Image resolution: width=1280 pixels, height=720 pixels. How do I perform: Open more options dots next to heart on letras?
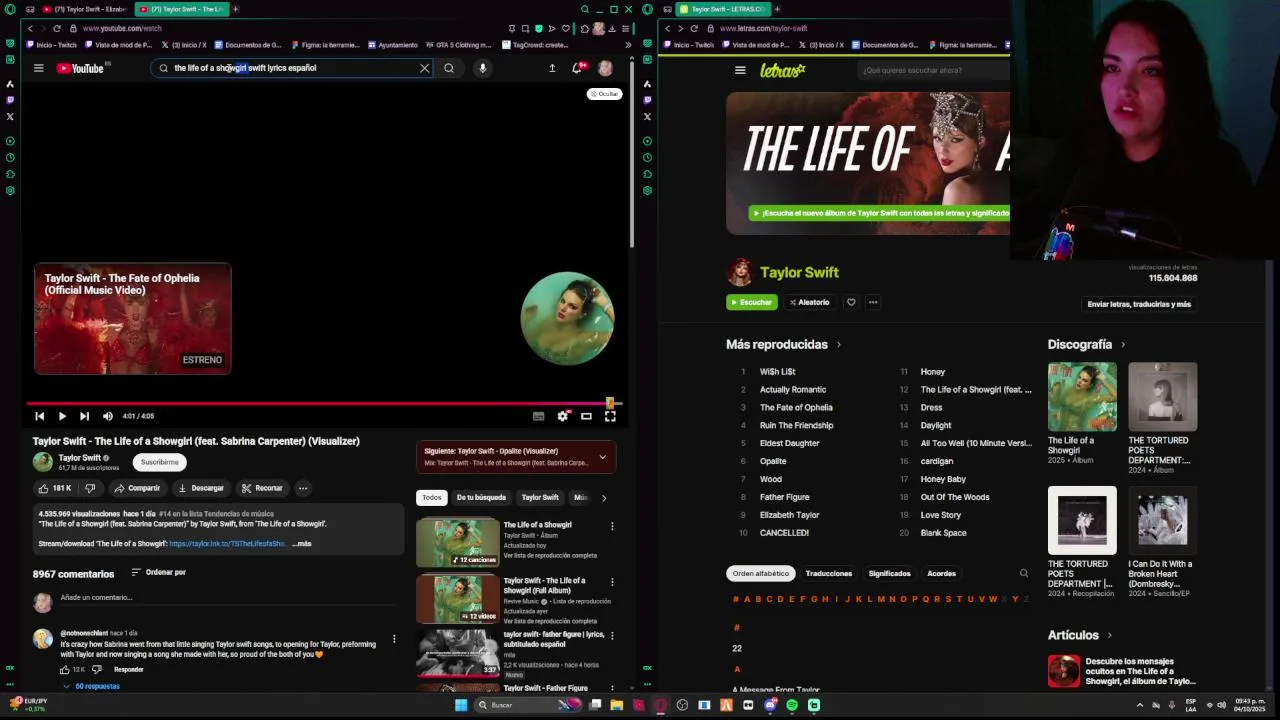click(873, 302)
